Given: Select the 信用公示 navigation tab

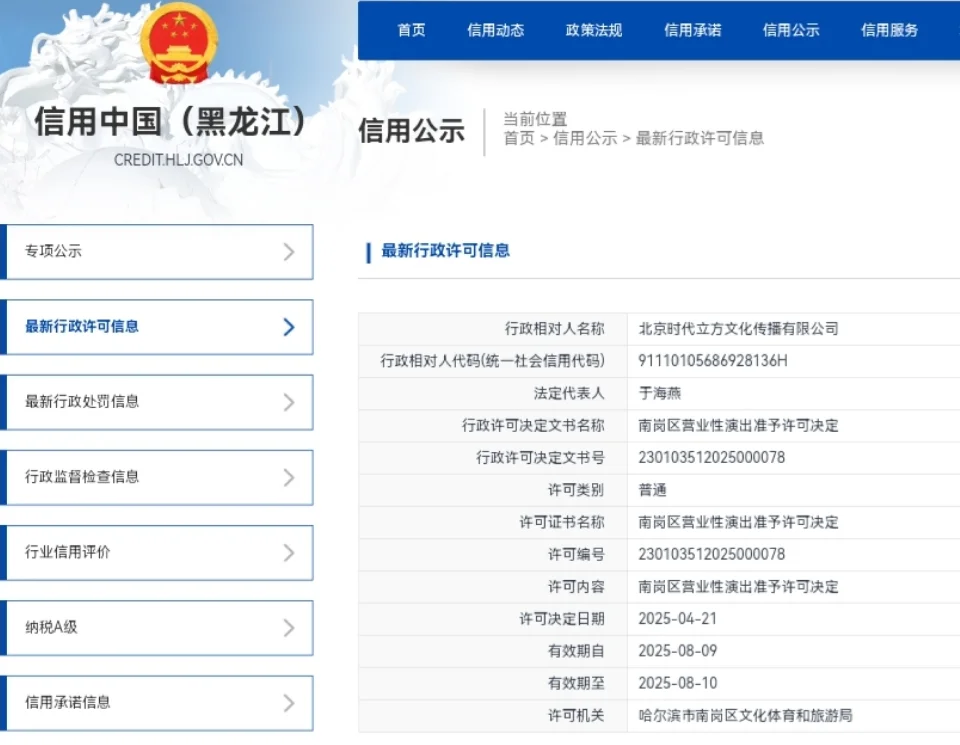Looking at the screenshot, I should click(791, 30).
